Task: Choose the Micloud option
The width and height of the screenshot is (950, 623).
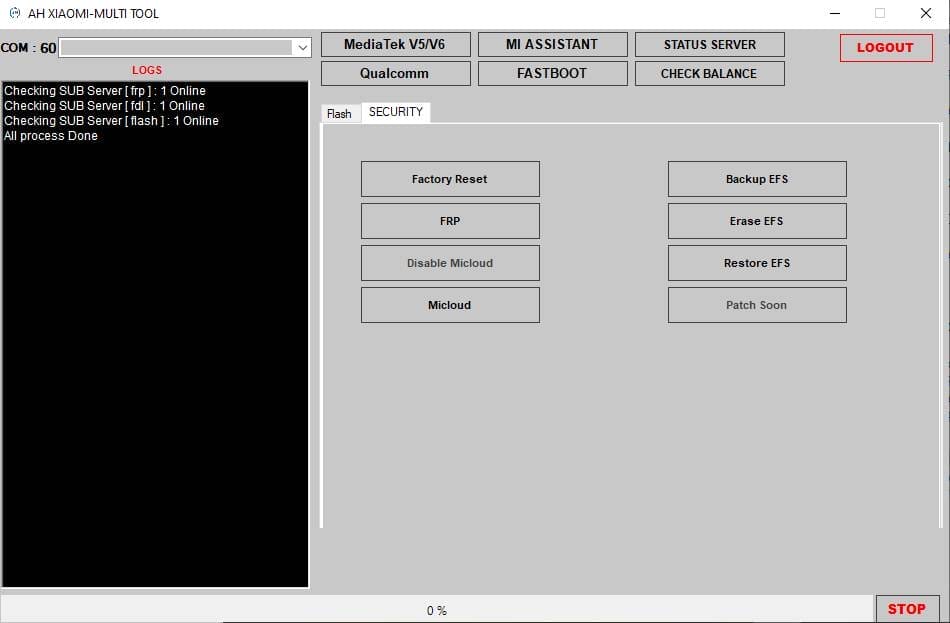Action: (450, 305)
